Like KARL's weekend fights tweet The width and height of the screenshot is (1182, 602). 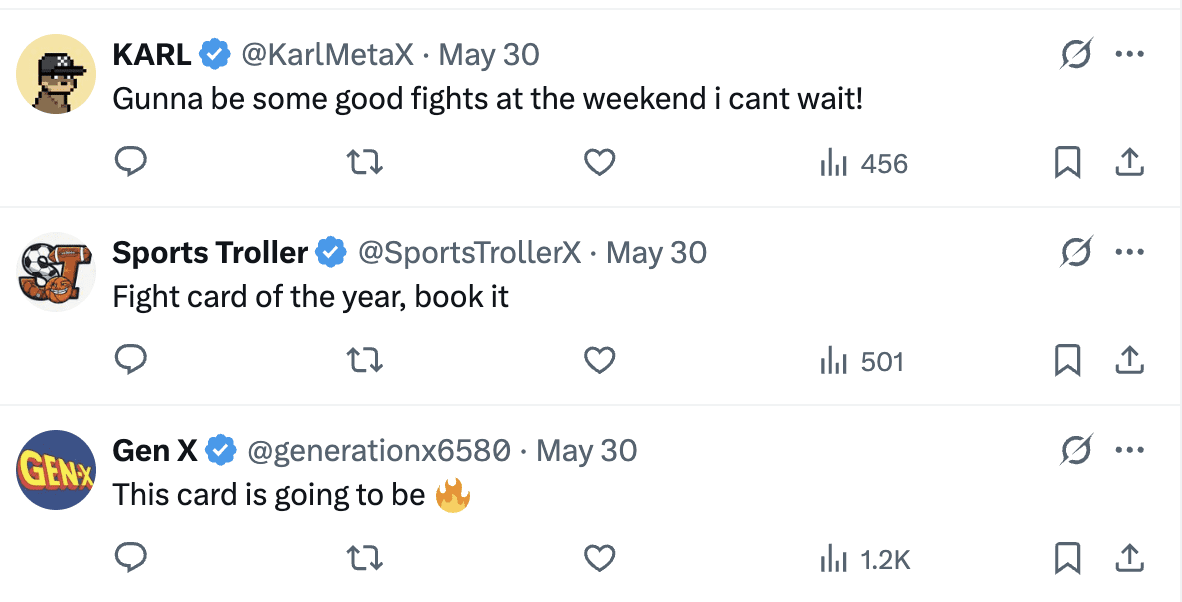click(599, 162)
